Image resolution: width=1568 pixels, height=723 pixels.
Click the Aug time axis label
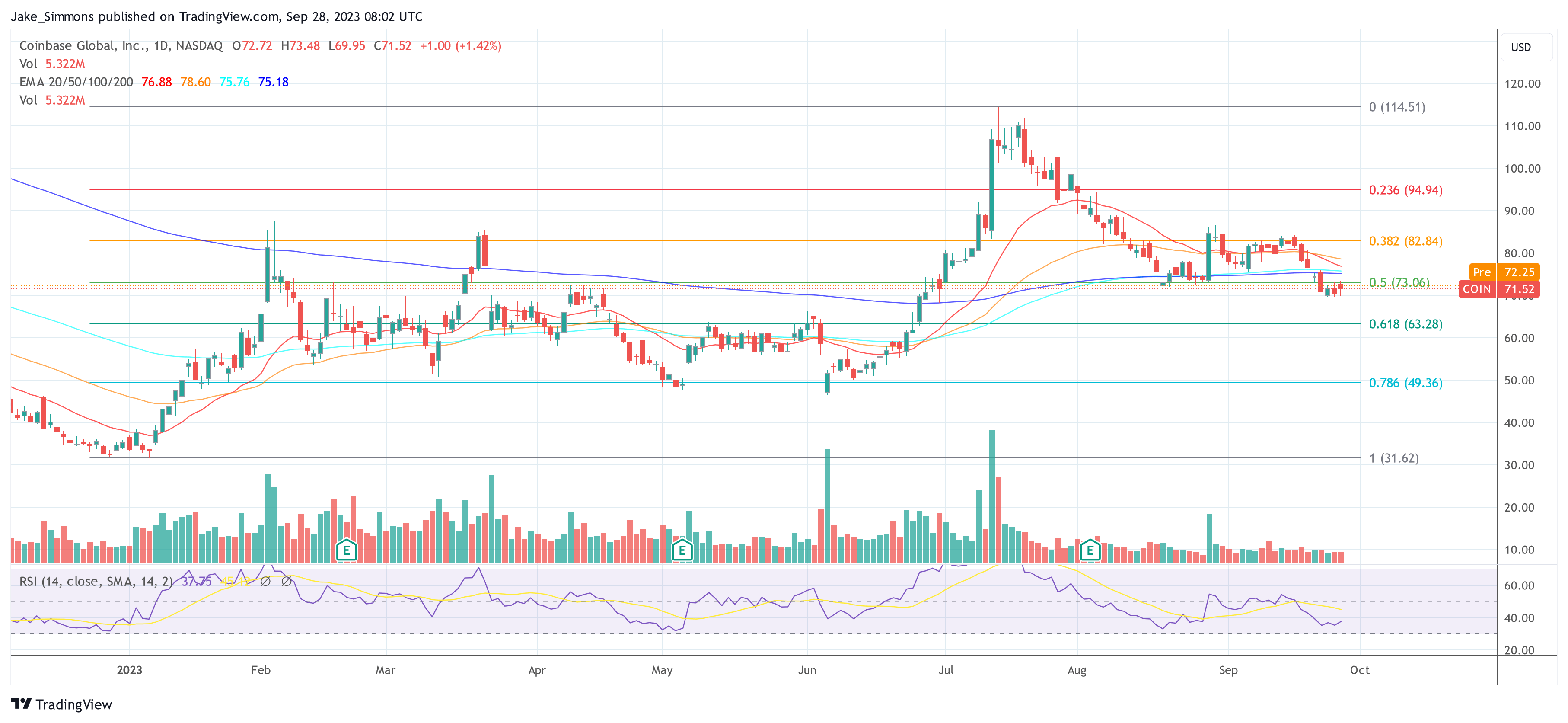pyautogui.click(x=1076, y=670)
